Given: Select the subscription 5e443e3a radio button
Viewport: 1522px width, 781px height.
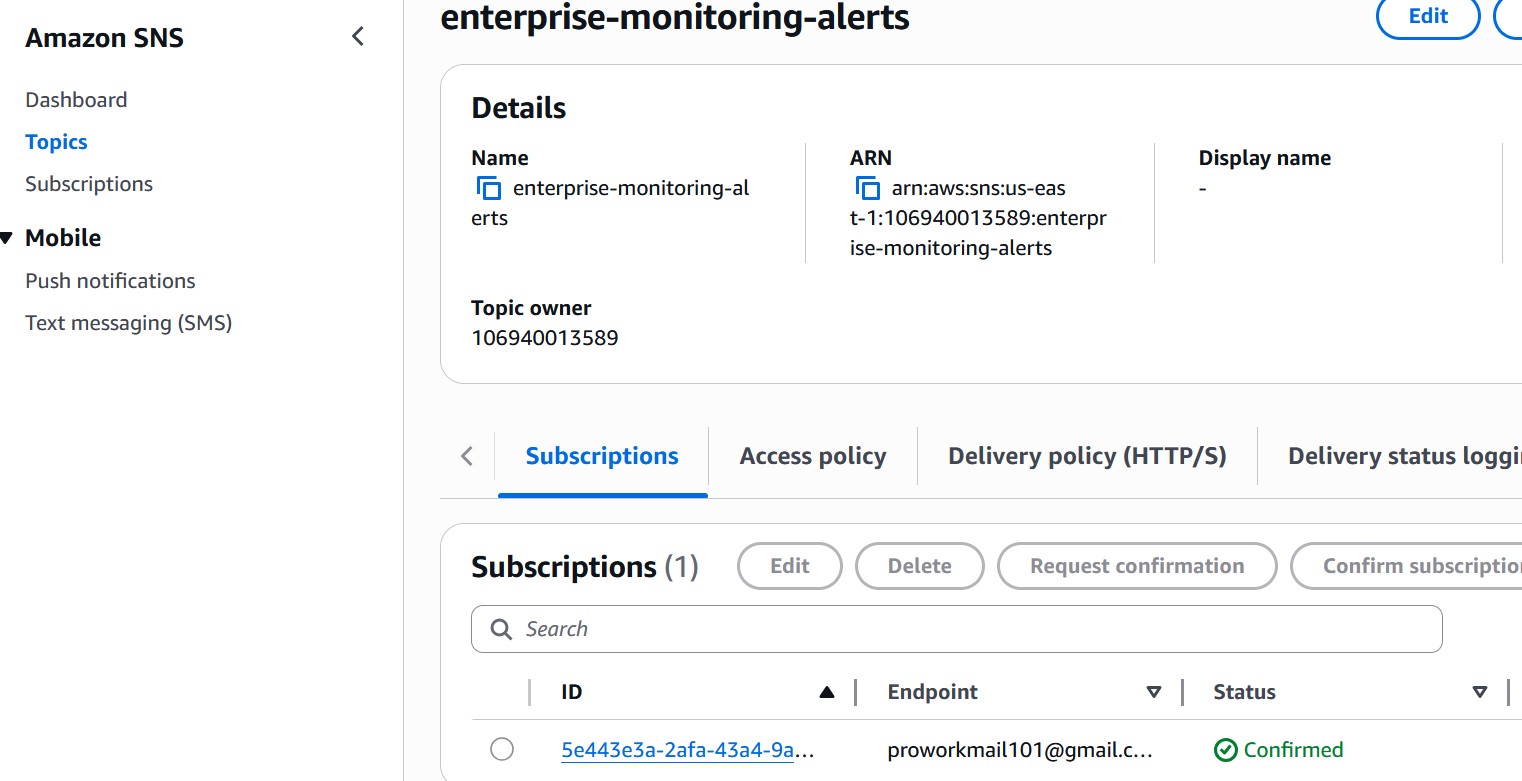Looking at the screenshot, I should pyautogui.click(x=502, y=749).
